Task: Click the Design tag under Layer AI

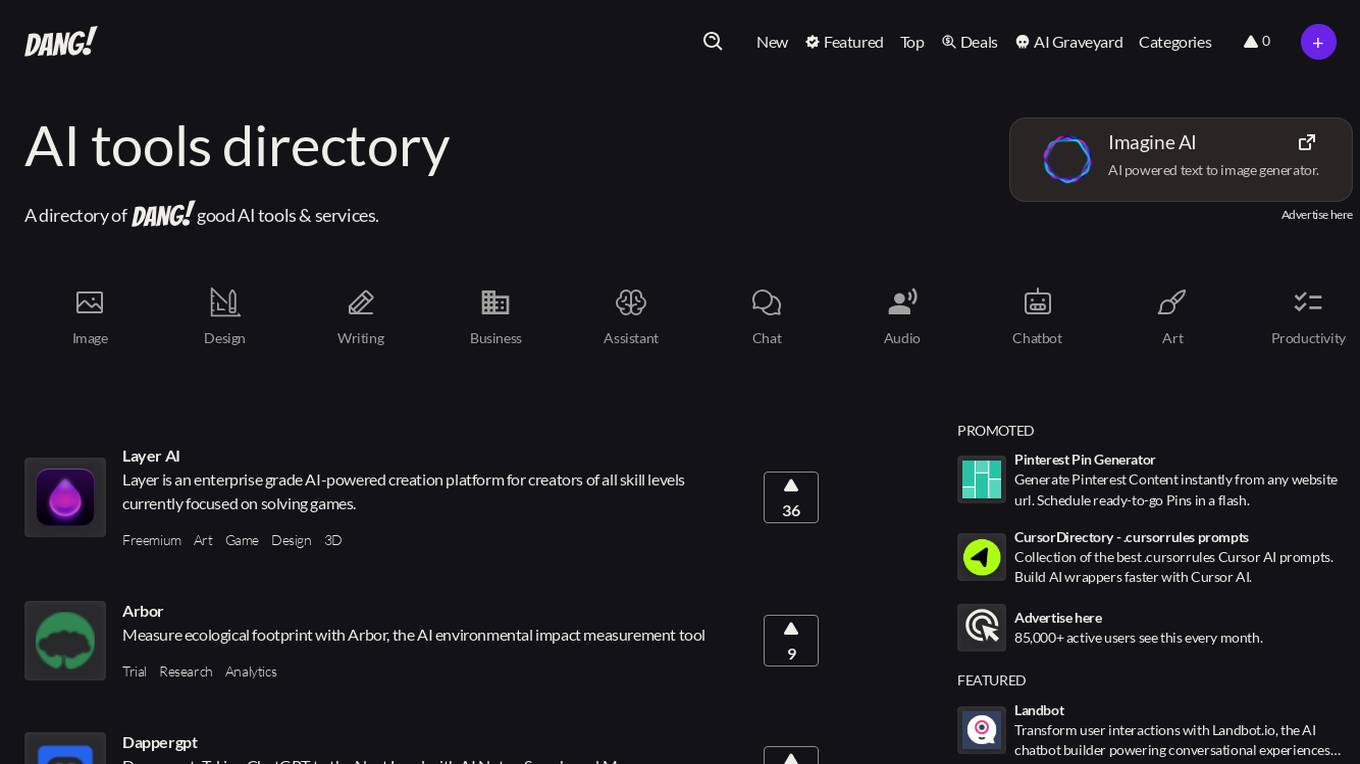Action: pos(291,540)
